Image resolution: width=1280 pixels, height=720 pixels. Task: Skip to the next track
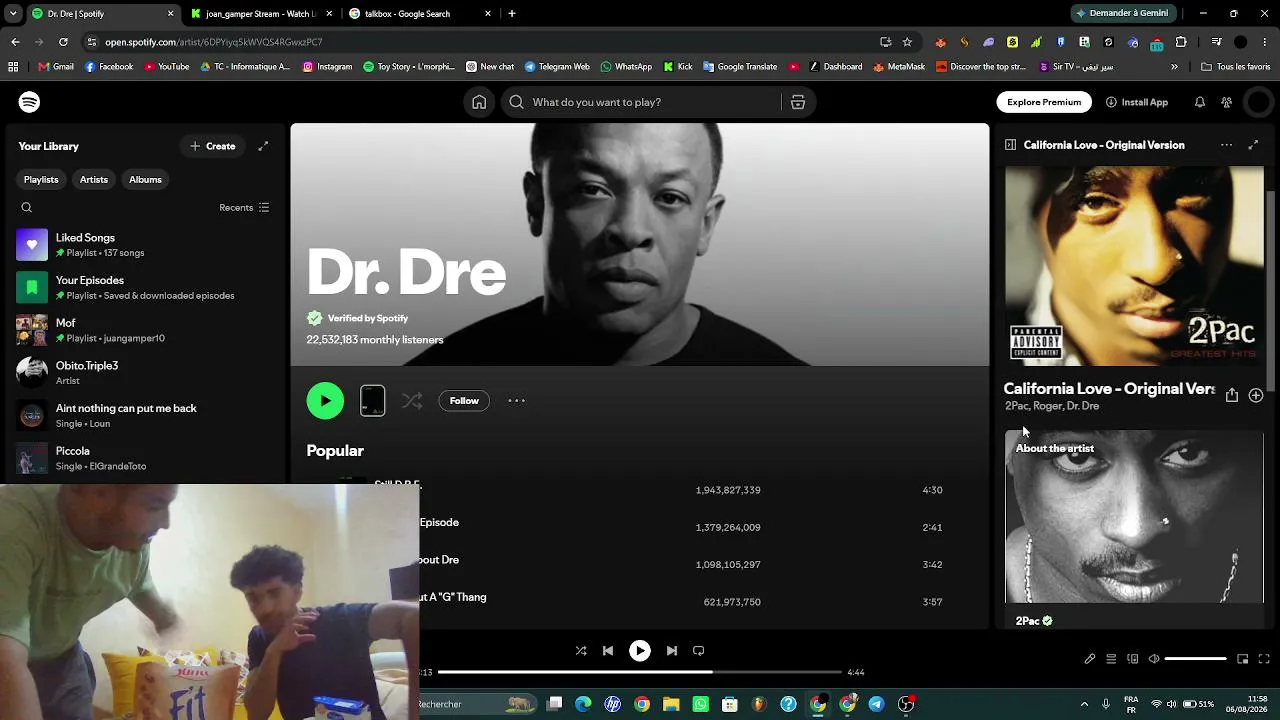pyautogui.click(x=672, y=651)
